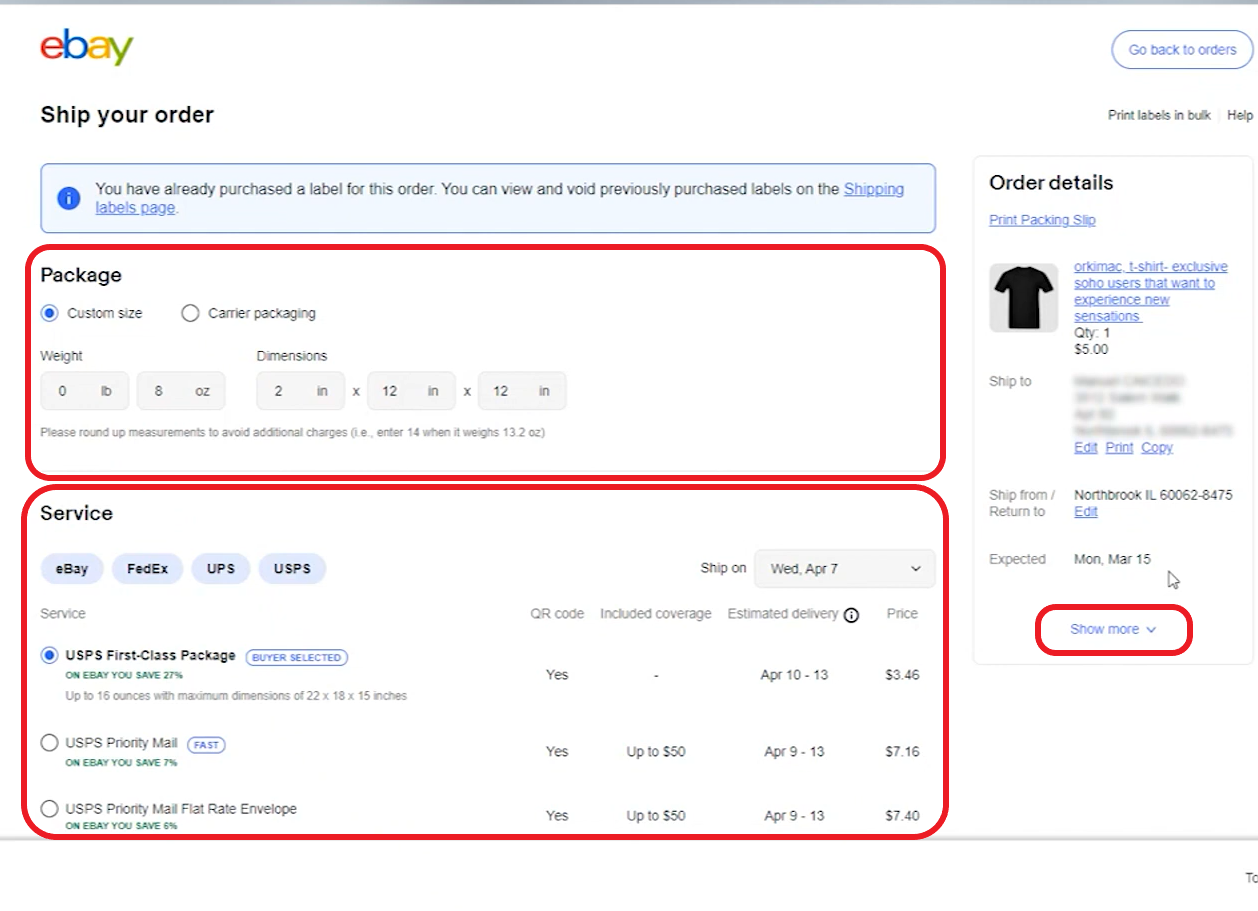This screenshot has width=1258, height=911.
Task: Click the black t-shirt product thumbnail
Action: pyautogui.click(x=1023, y=298)
